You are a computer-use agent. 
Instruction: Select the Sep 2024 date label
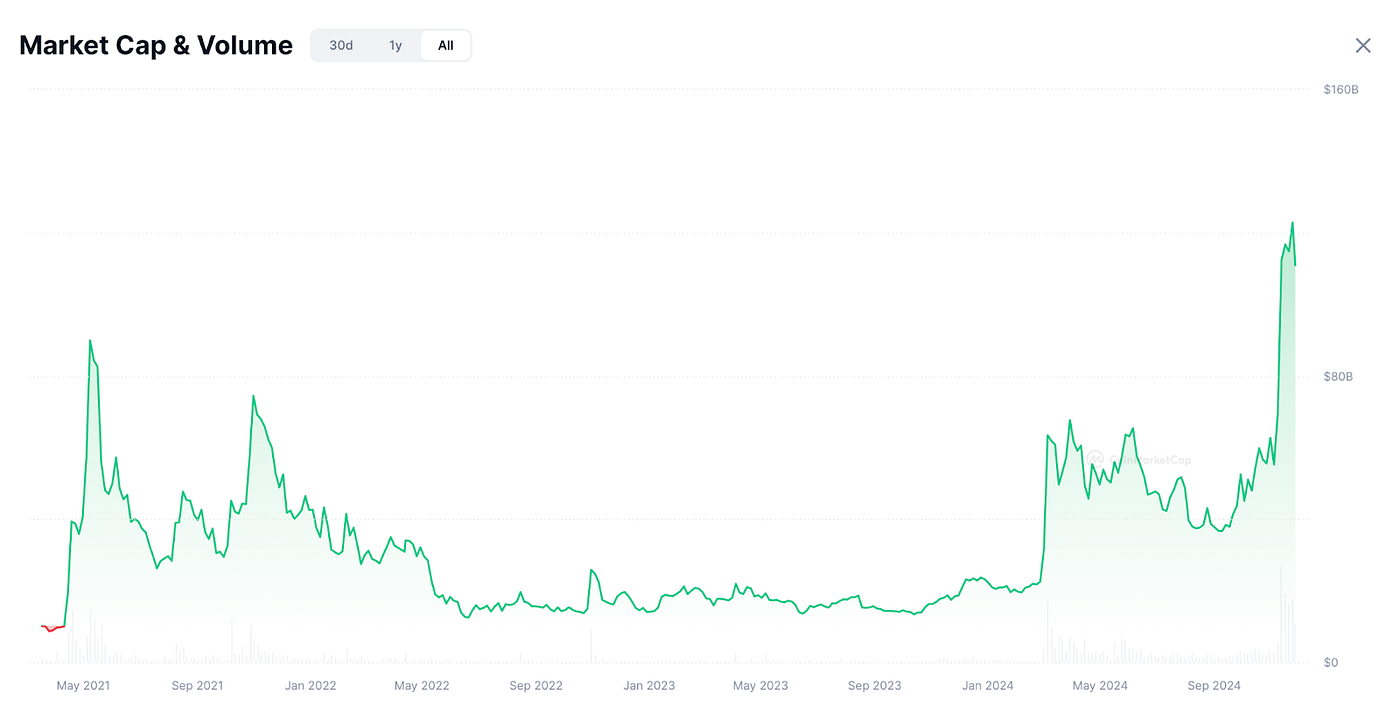(x=1214, y=685)
